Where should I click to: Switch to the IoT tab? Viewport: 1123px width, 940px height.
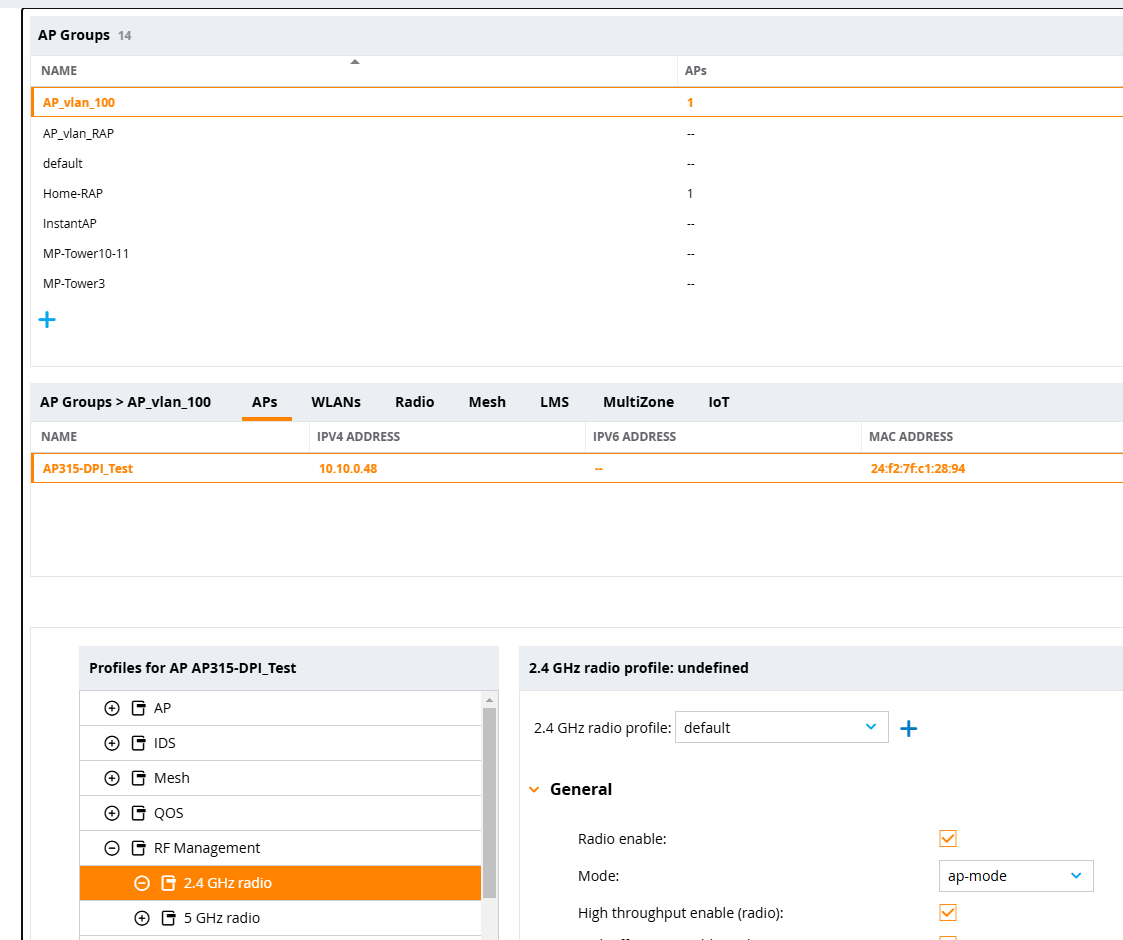718,402
